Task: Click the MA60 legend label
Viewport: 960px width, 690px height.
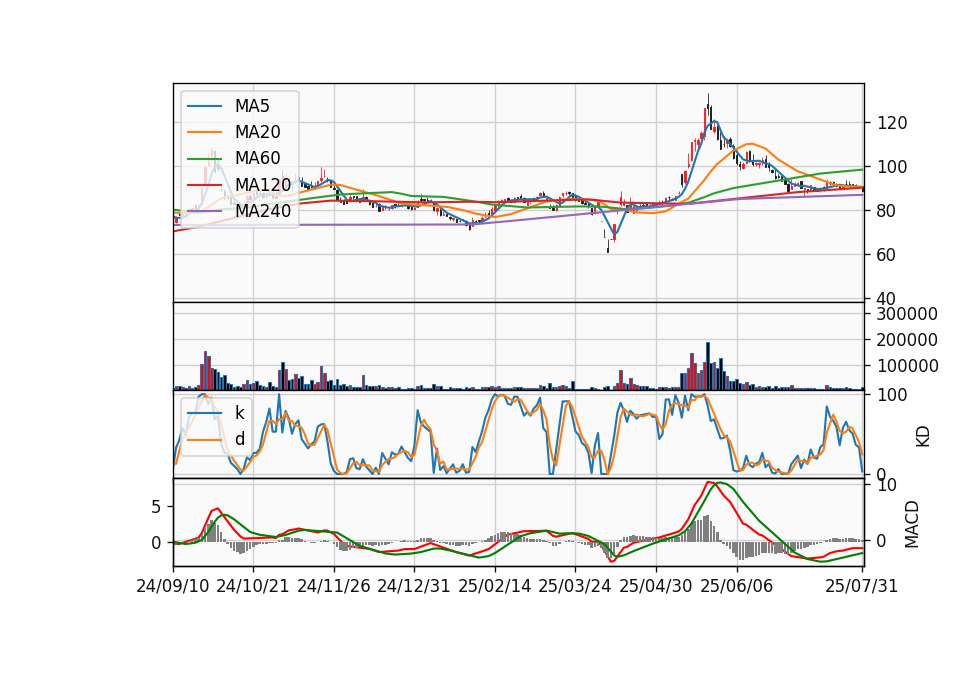Action: pyautogui.click(x=258, y=159)
